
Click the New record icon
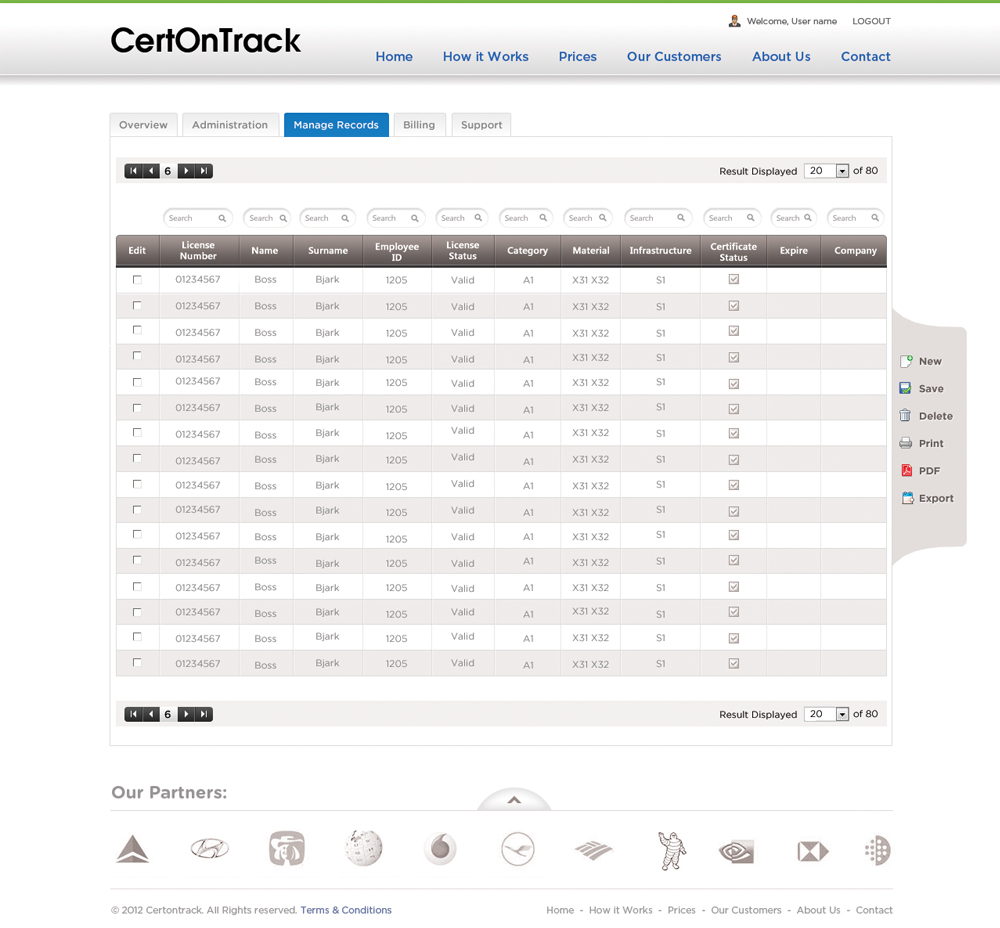(x=906, y=362)
